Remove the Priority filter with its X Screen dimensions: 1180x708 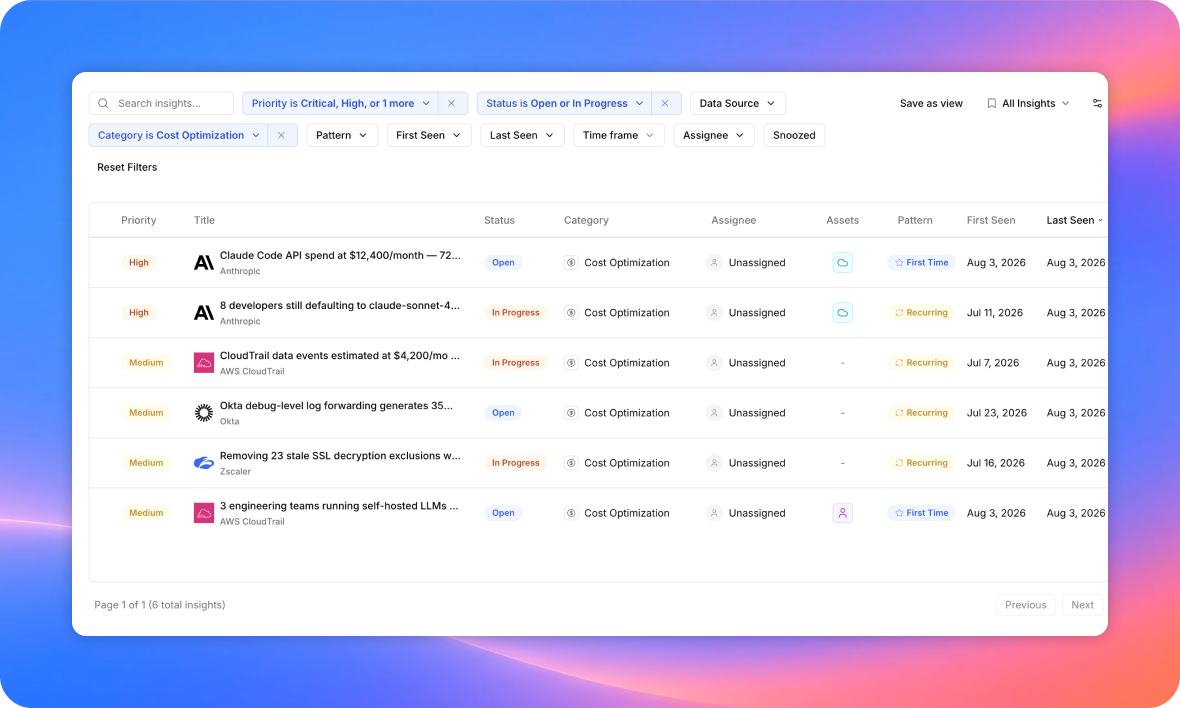(x=452, y=103)
